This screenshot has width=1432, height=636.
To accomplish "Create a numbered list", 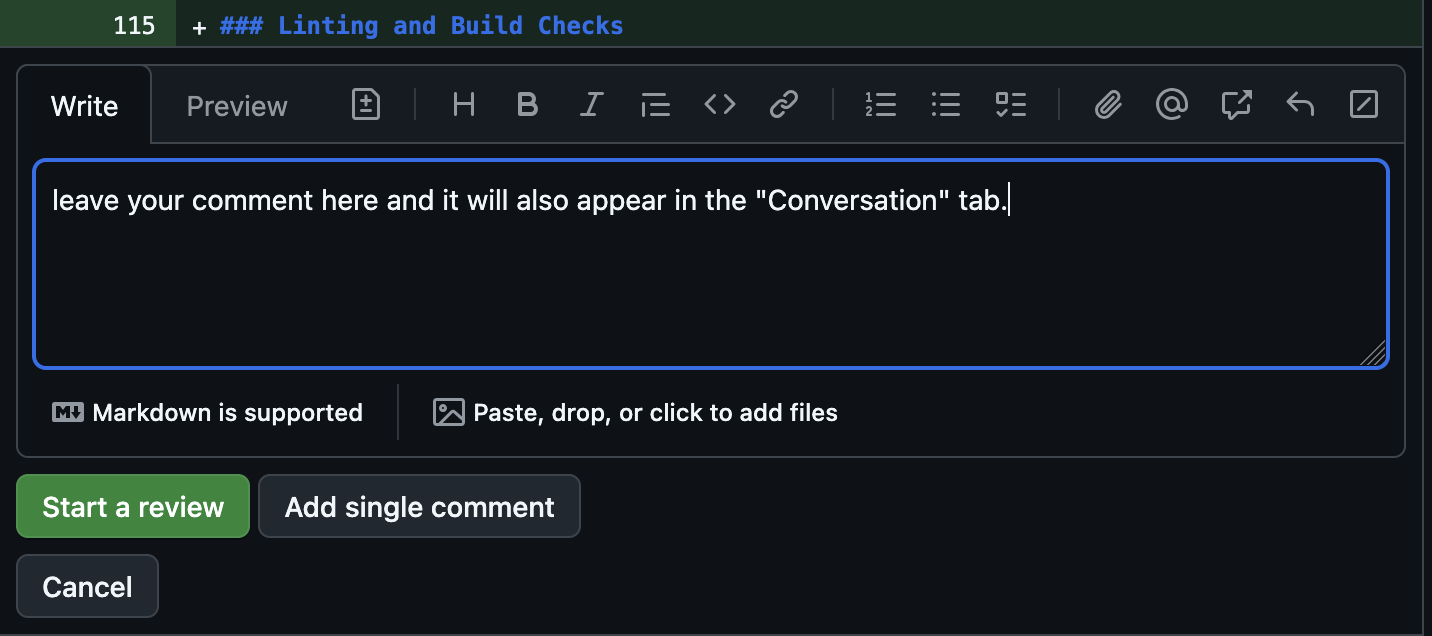I will pyautogui.click(x=881, y=104).
